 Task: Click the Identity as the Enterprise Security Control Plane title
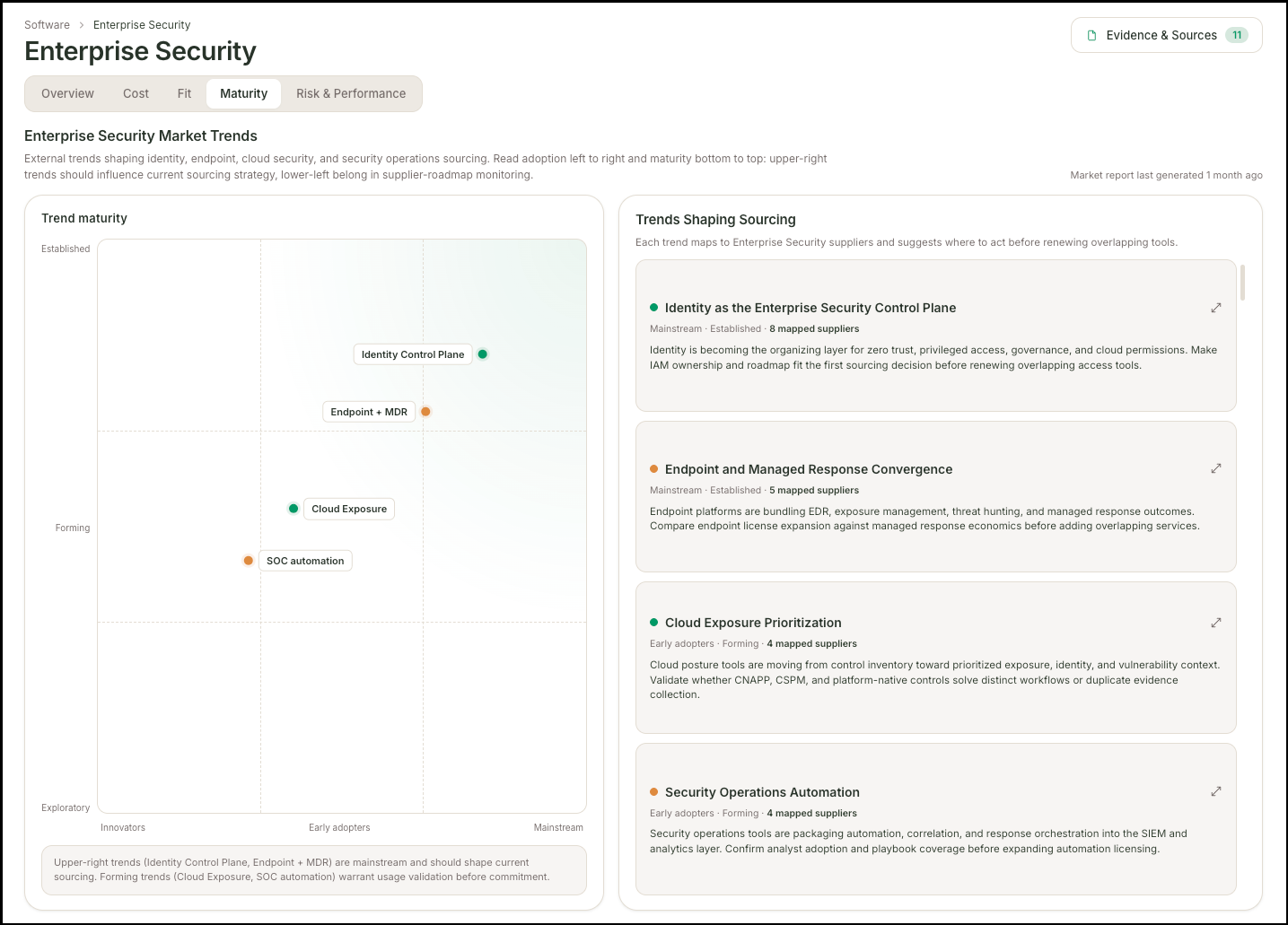coord(810,308)
